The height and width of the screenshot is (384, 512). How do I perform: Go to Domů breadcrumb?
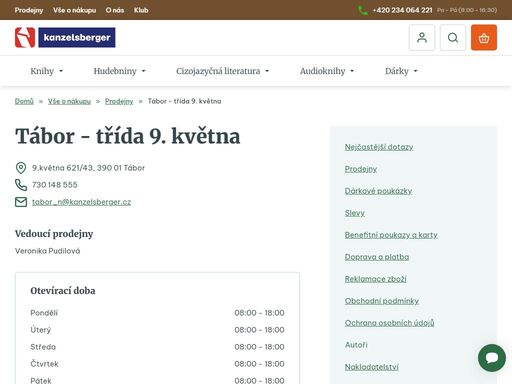(24, 101)
